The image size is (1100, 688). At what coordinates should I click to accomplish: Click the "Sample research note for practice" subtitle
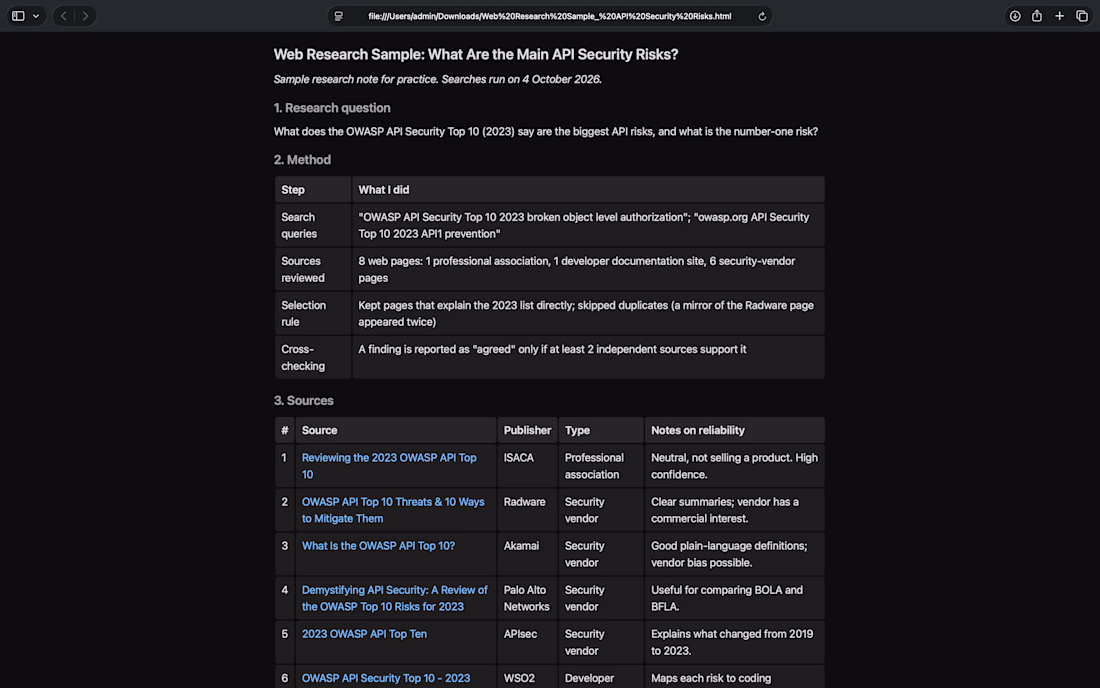pyautogui.click(x=437, y=79)
